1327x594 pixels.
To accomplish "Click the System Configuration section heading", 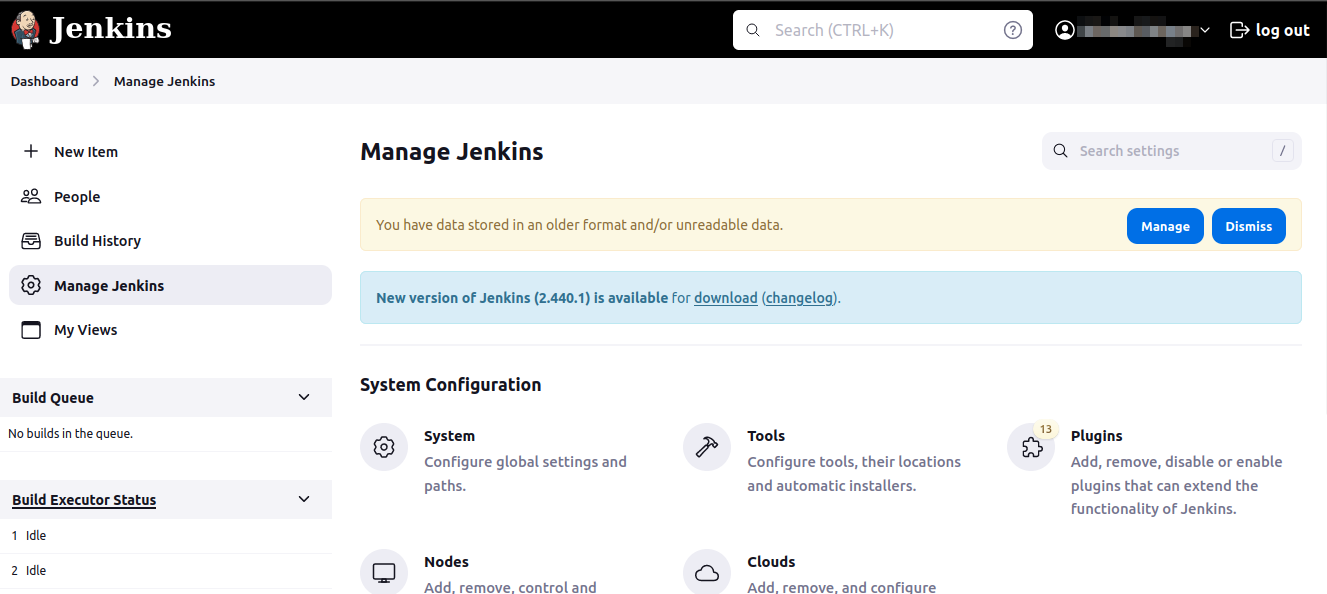I will pyautogui.click(x=451, y=385).
